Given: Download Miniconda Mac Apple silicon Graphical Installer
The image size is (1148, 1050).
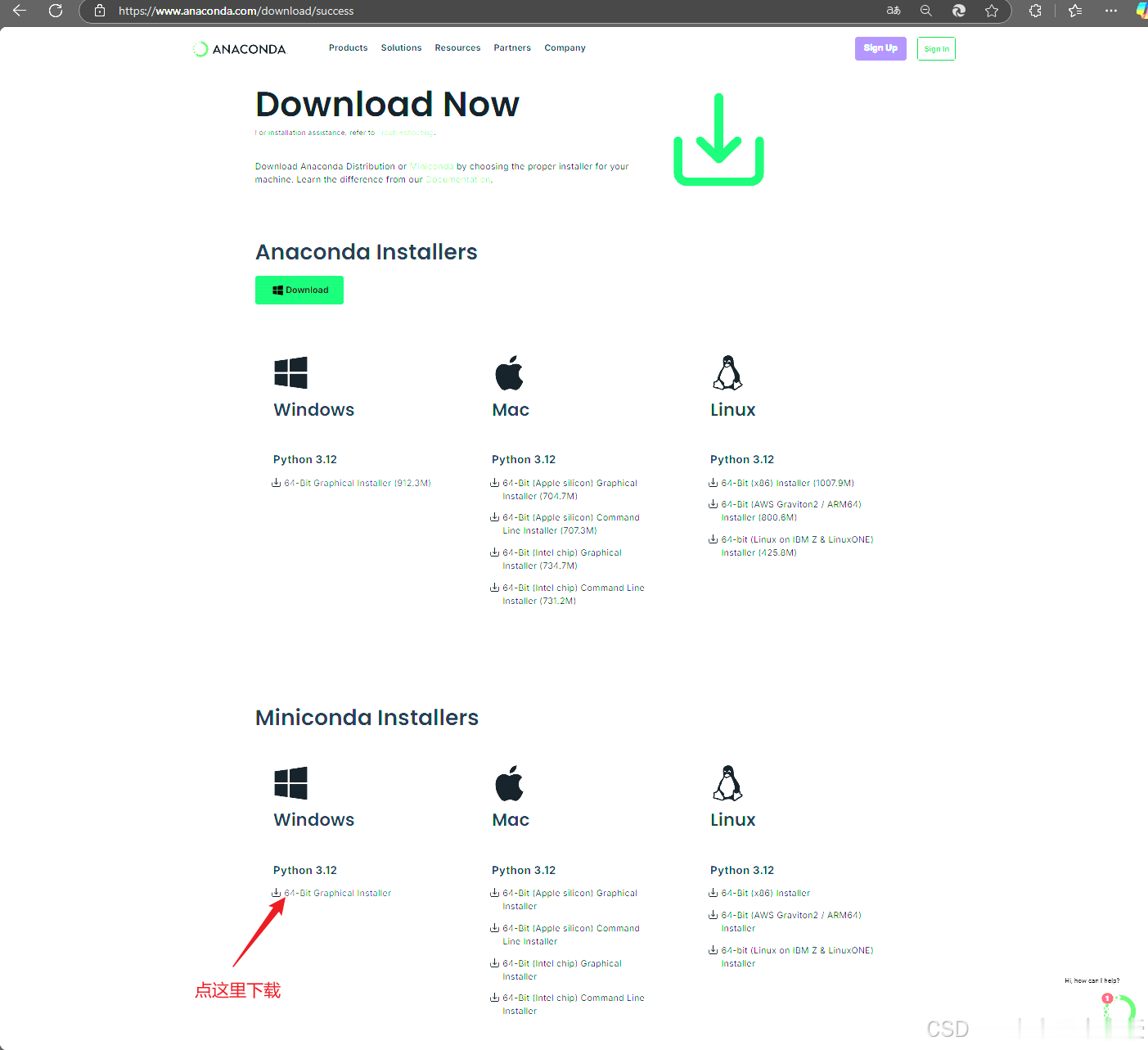Looking at the screenshot, I should [x=564, y=899].
